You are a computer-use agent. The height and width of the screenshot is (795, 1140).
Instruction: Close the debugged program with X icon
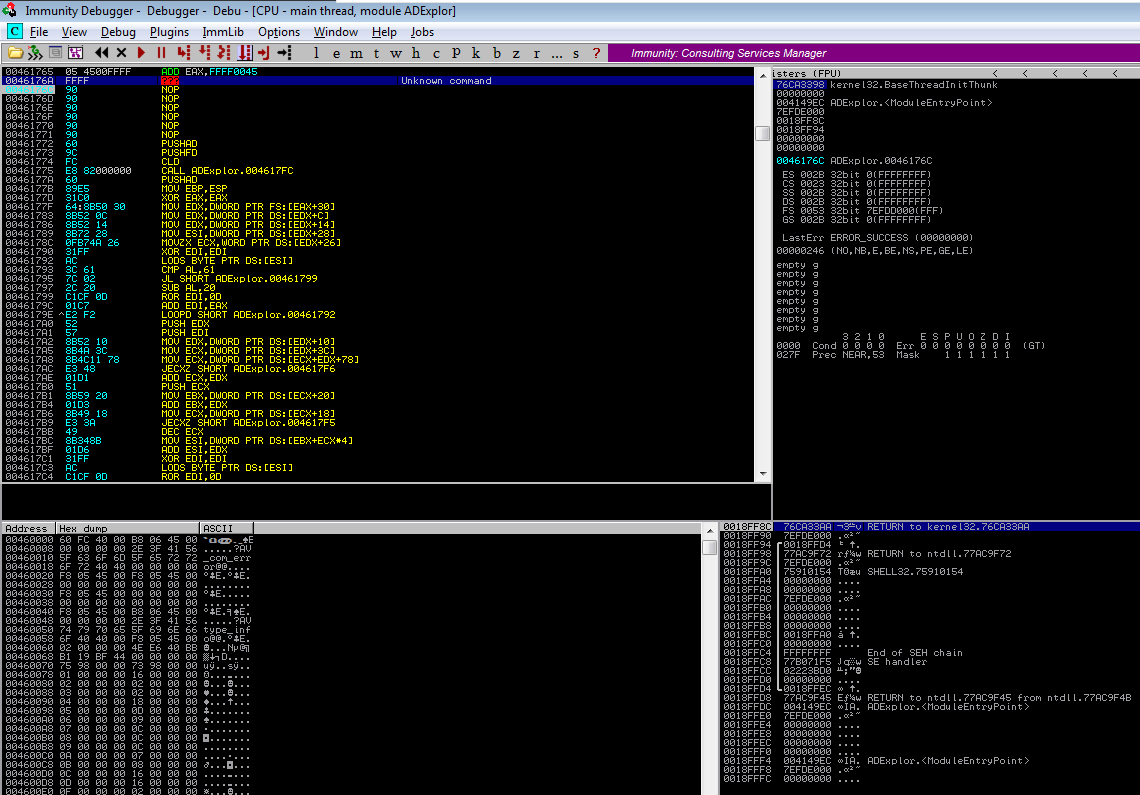tap(122, 53)
